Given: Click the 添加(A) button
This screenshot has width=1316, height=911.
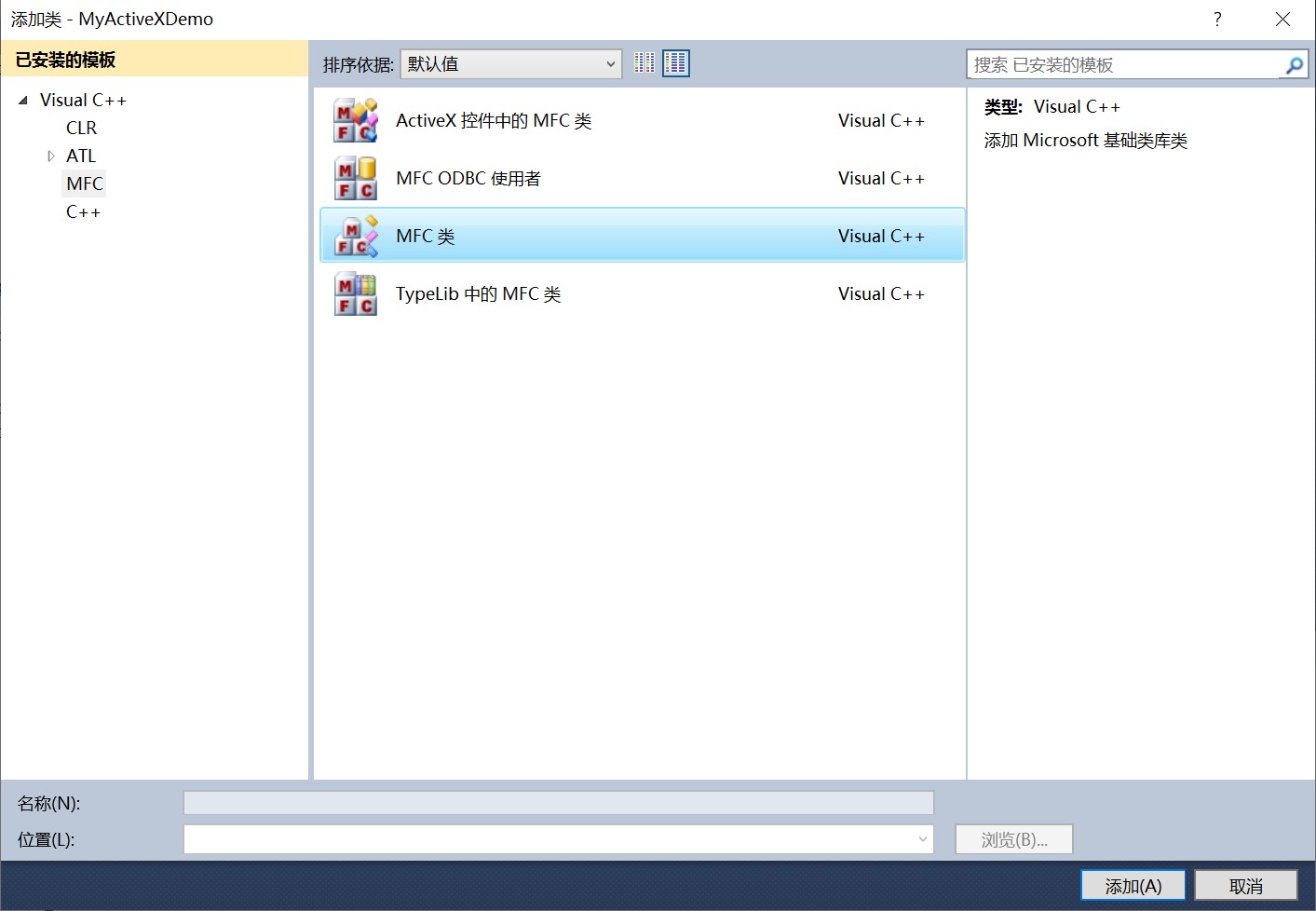Looking at the screenshot, I should (1133, 886).
